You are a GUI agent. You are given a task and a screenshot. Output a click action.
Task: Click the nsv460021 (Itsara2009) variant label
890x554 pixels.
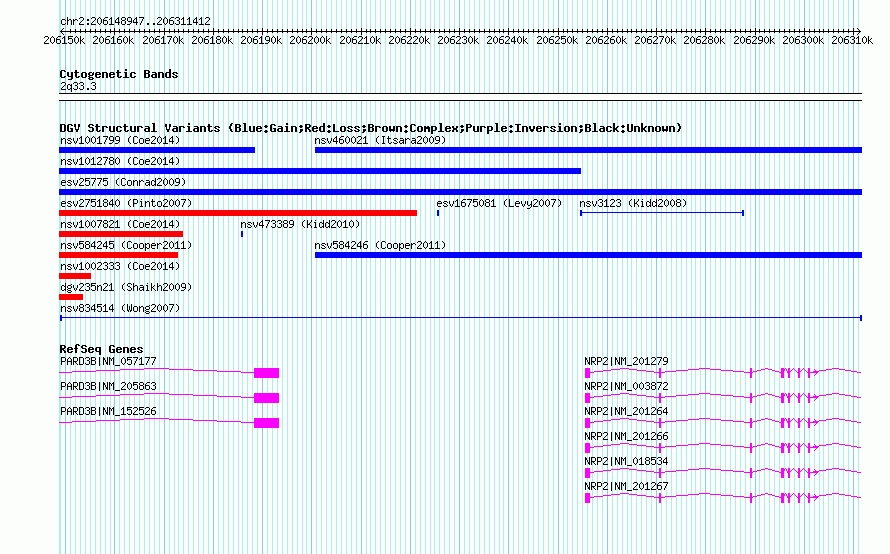380,140
